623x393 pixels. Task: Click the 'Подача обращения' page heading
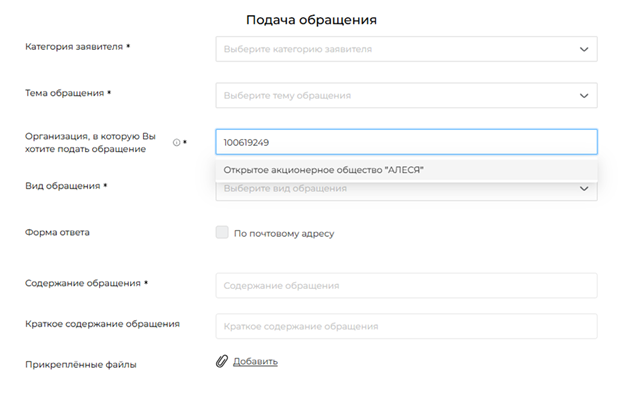pyautogui.click(x=311, y=20)
